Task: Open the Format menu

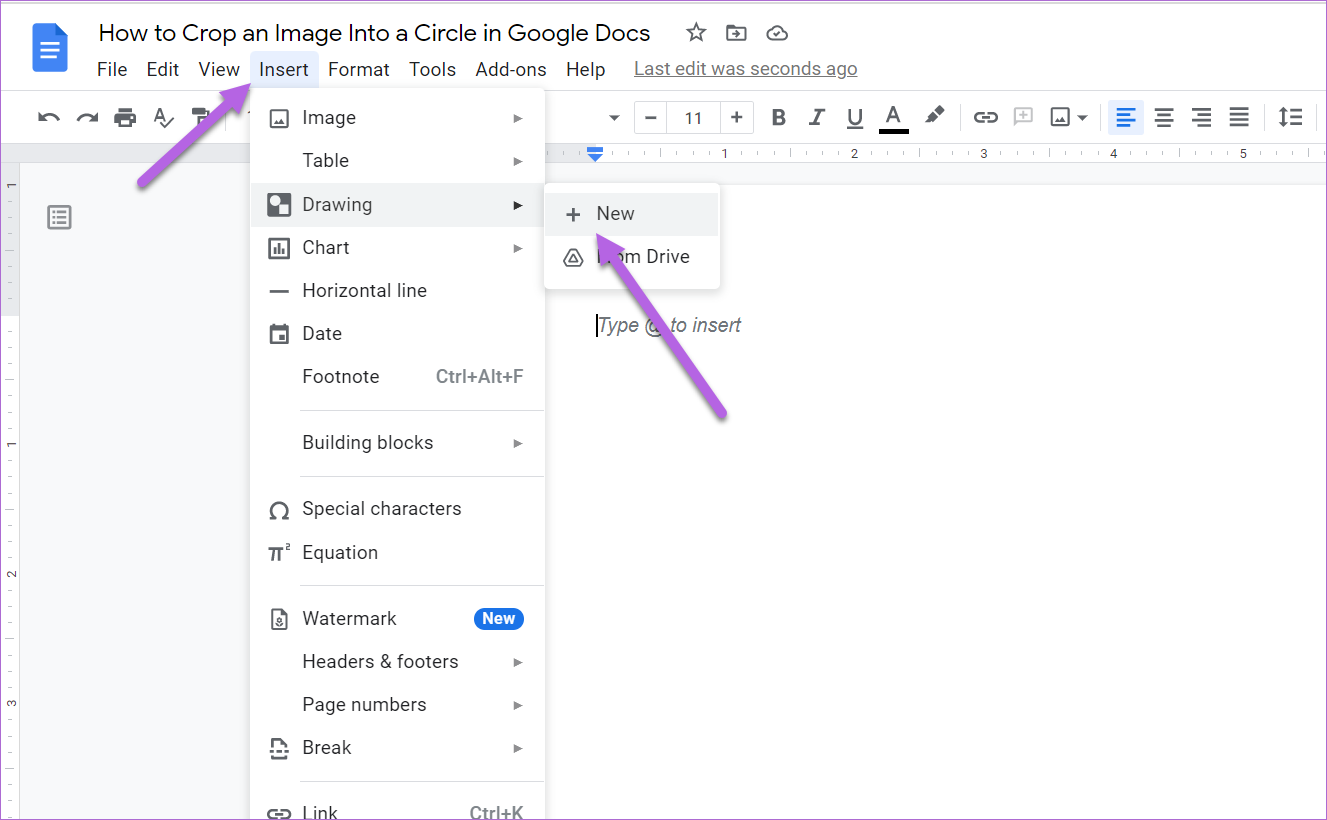Action: pos(358,69)
